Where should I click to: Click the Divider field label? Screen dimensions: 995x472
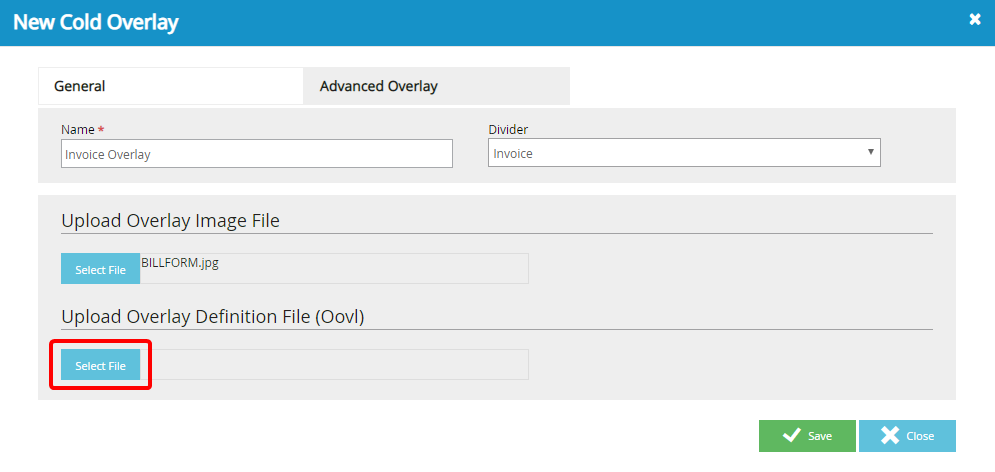click(x=508, y=130)
